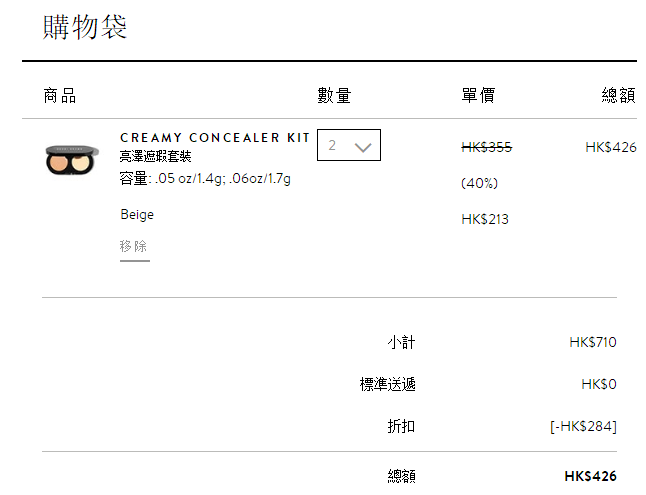Screen dimensions: 646x495
Task: Click the (40%) discount percentage
Action: (480, 183)
